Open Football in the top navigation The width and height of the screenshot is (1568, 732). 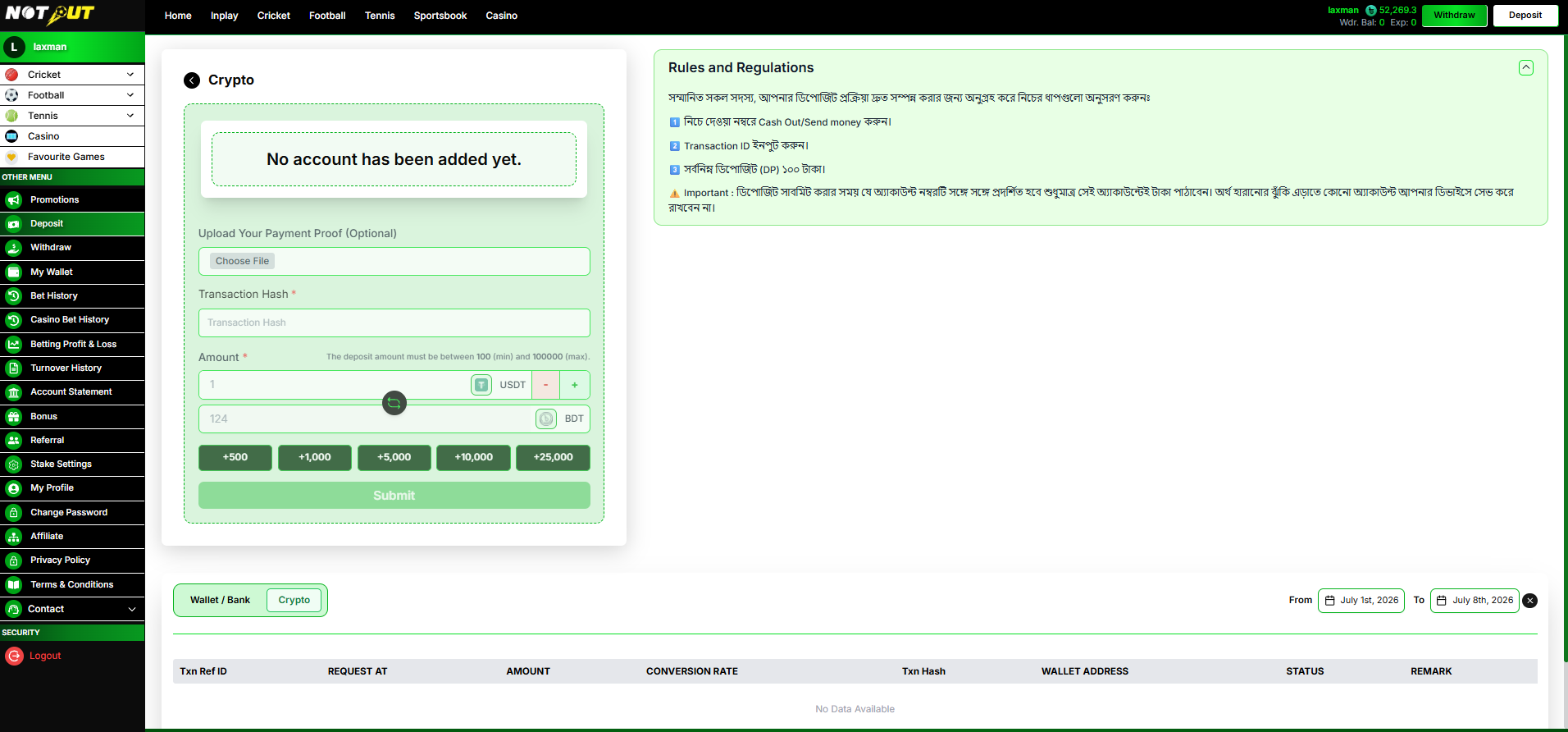pos(327,16)
